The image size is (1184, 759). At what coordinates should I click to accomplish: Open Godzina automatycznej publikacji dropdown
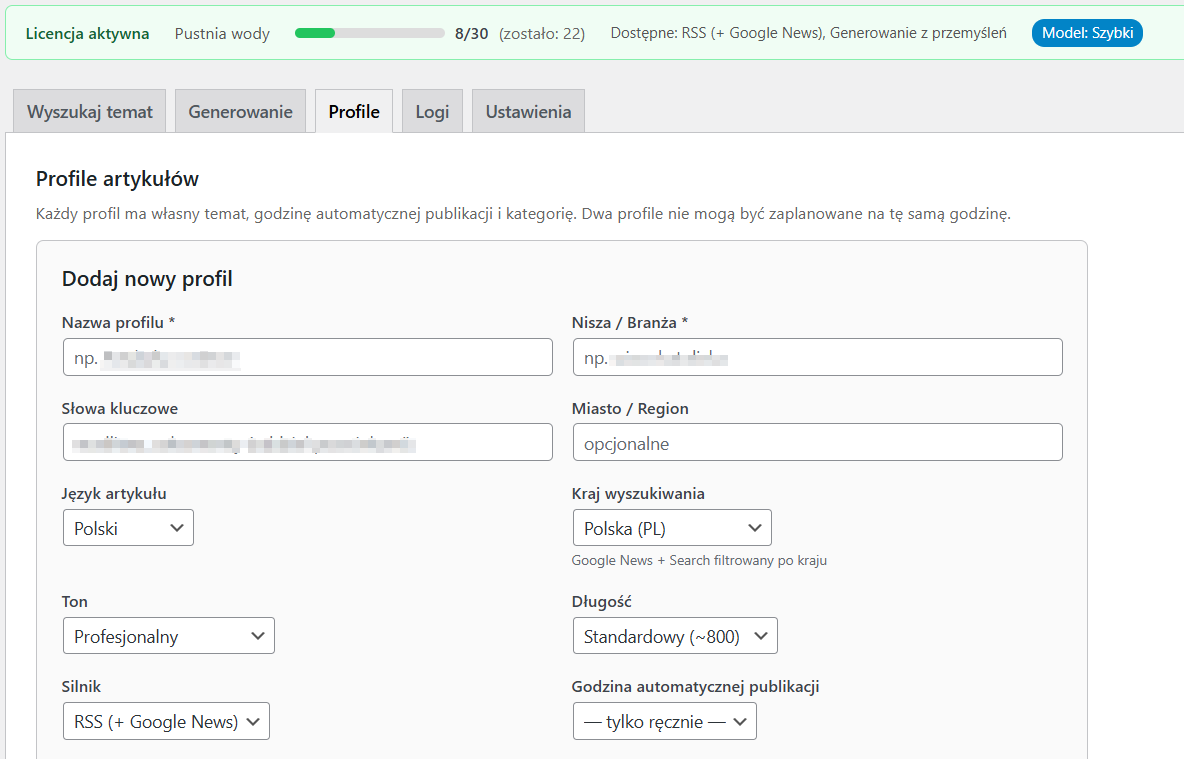coord(664,721)
